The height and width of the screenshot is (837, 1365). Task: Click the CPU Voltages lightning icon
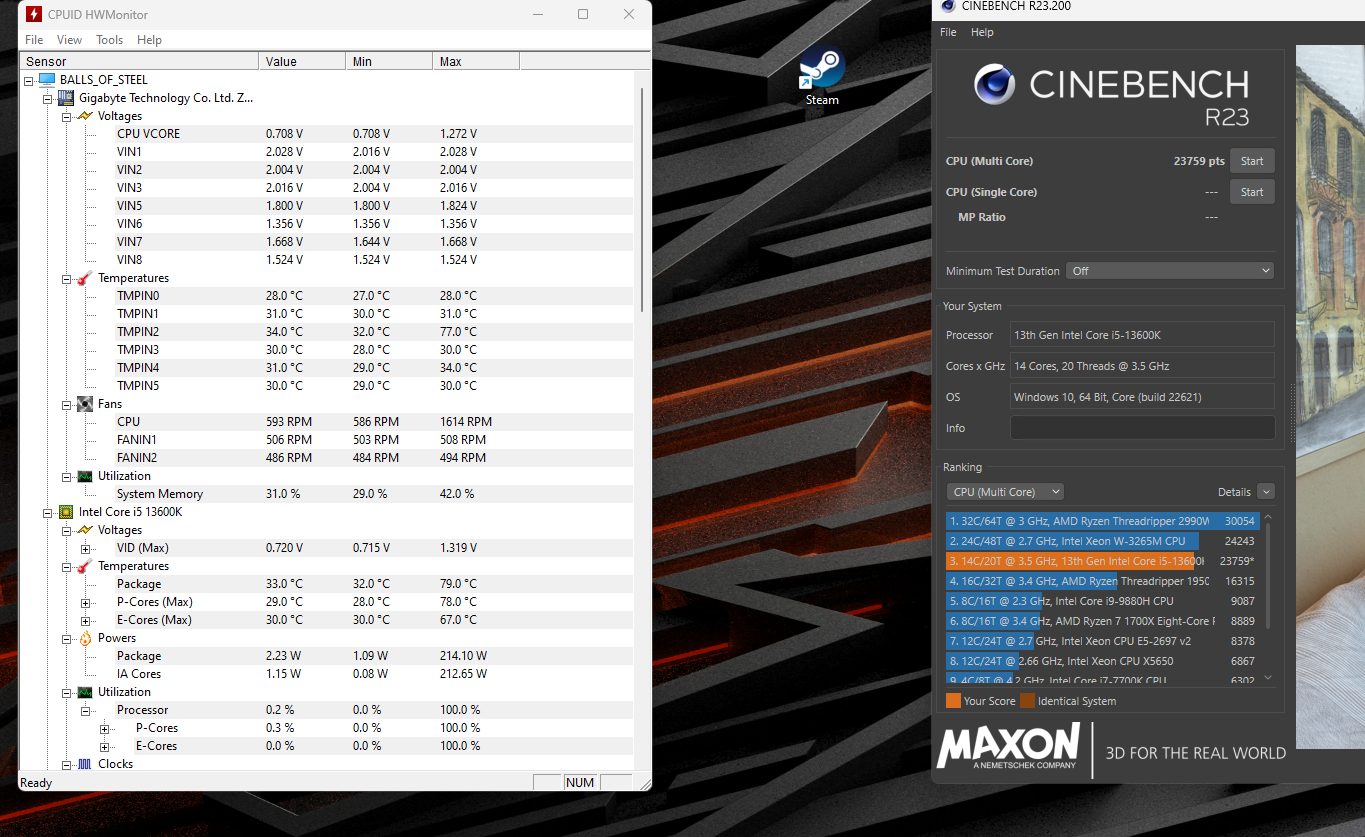coord(85,530)
